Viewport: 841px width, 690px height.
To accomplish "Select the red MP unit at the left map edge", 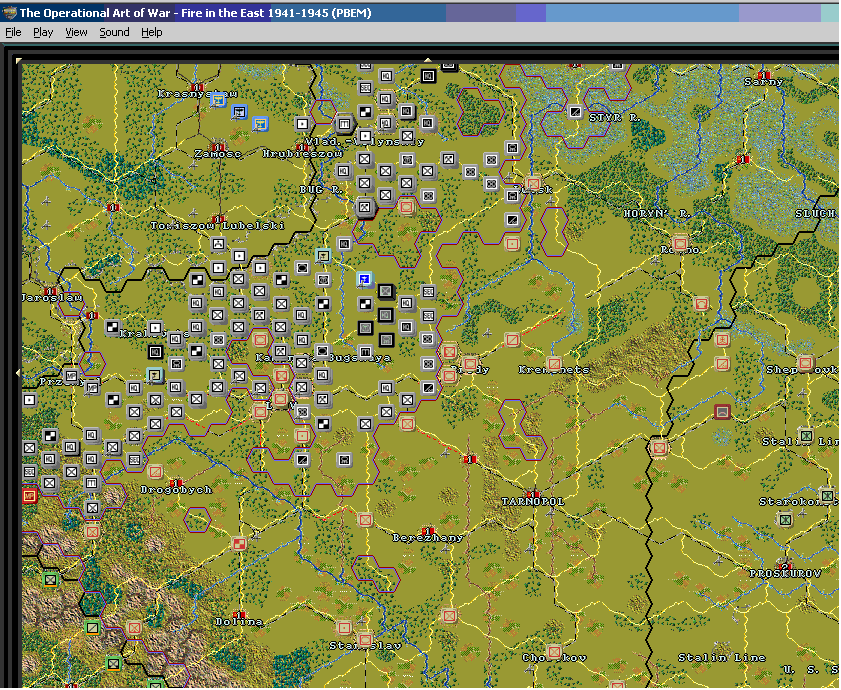I will (x=29, y=495).
